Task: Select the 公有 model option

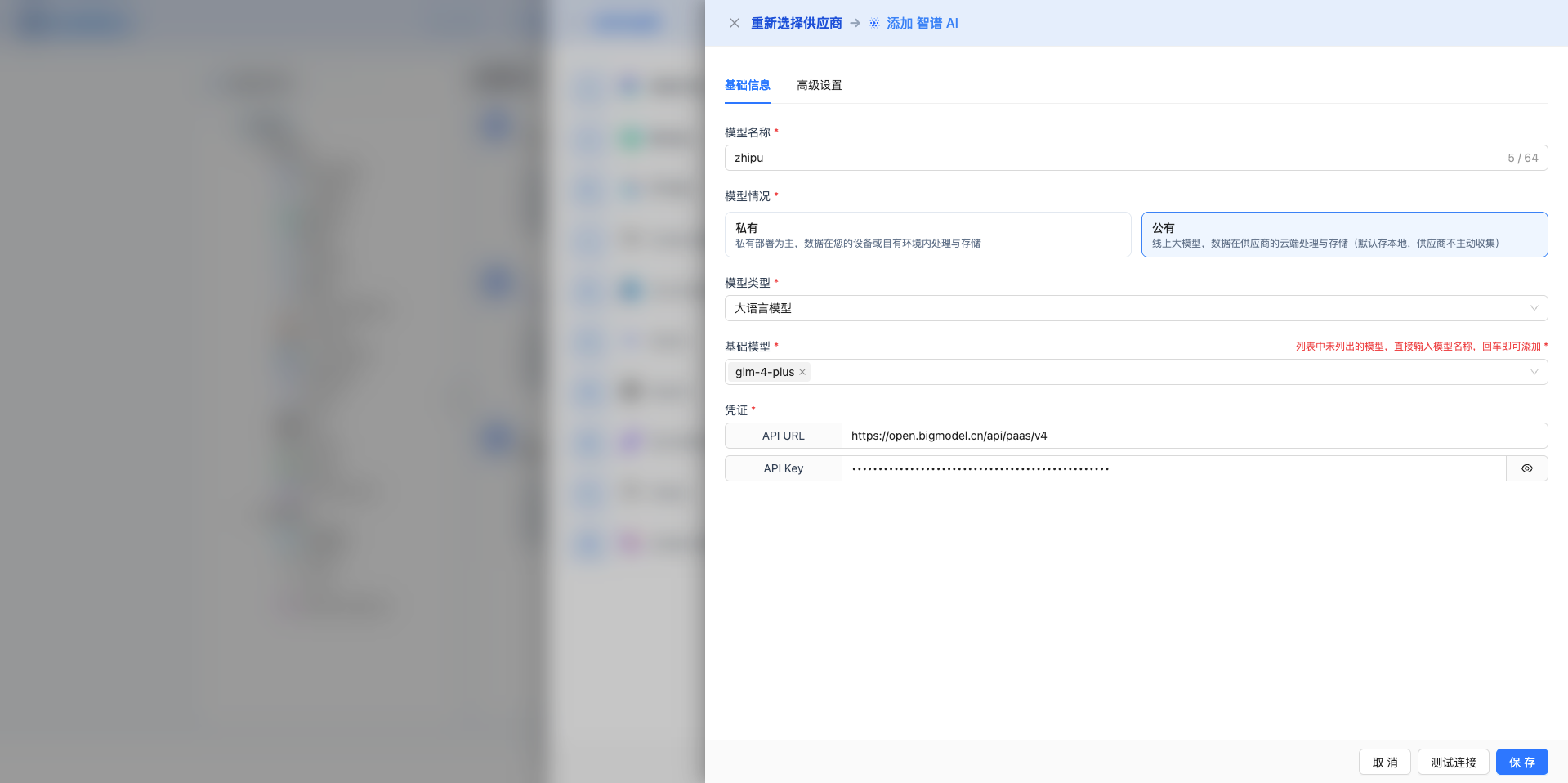Action: (1343, 235)
